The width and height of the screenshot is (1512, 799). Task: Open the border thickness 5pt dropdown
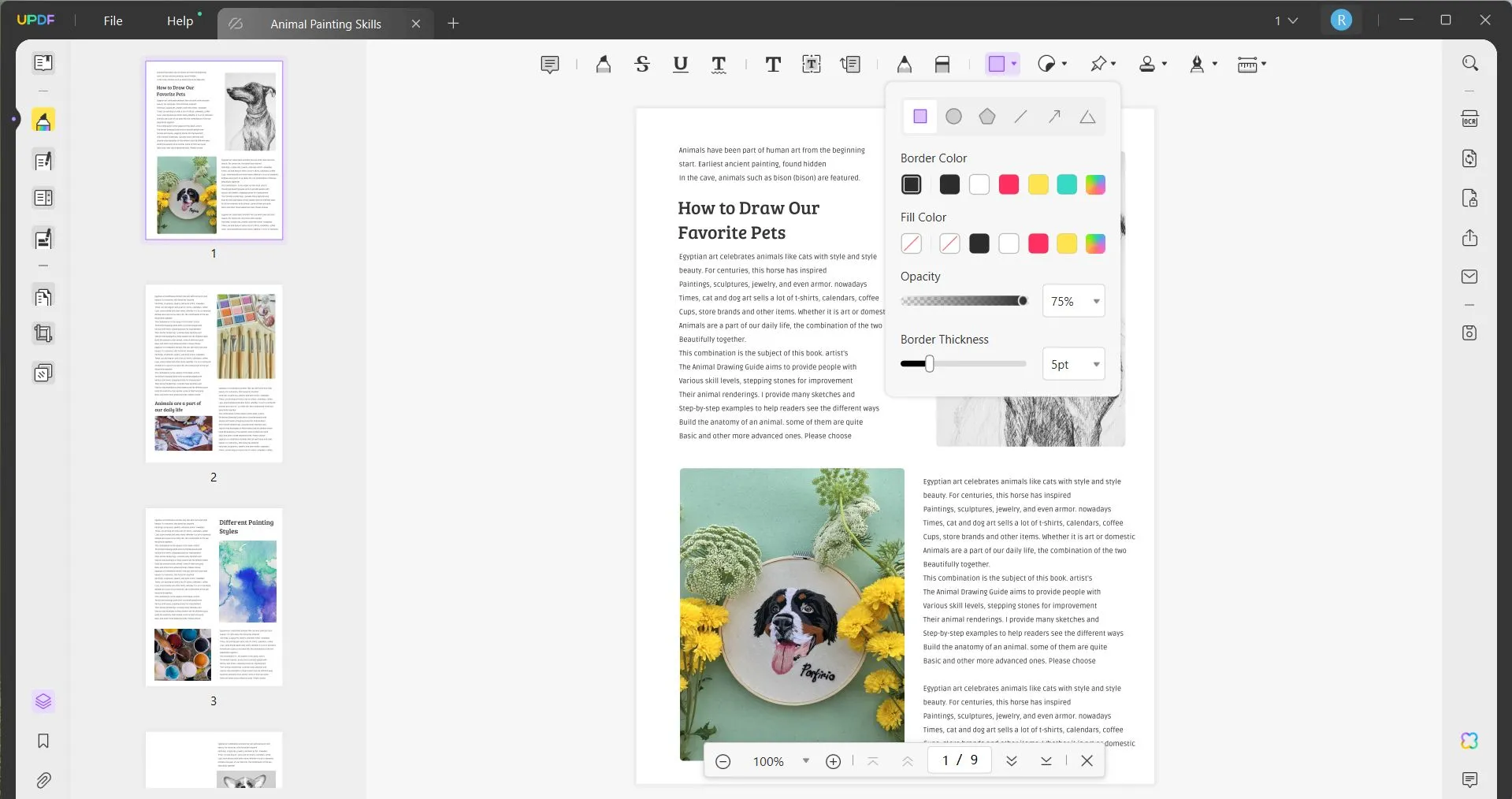pos(1073,364)
